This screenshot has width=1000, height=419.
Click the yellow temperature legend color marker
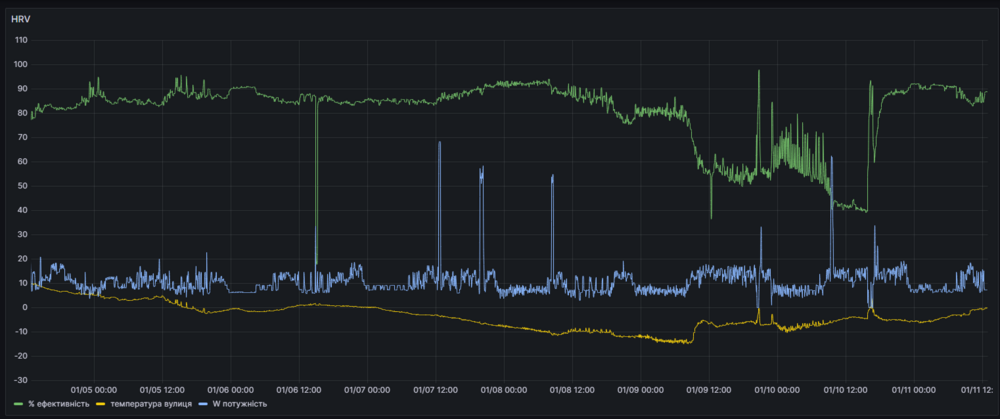pyautogui.click(x=102, y=405)
